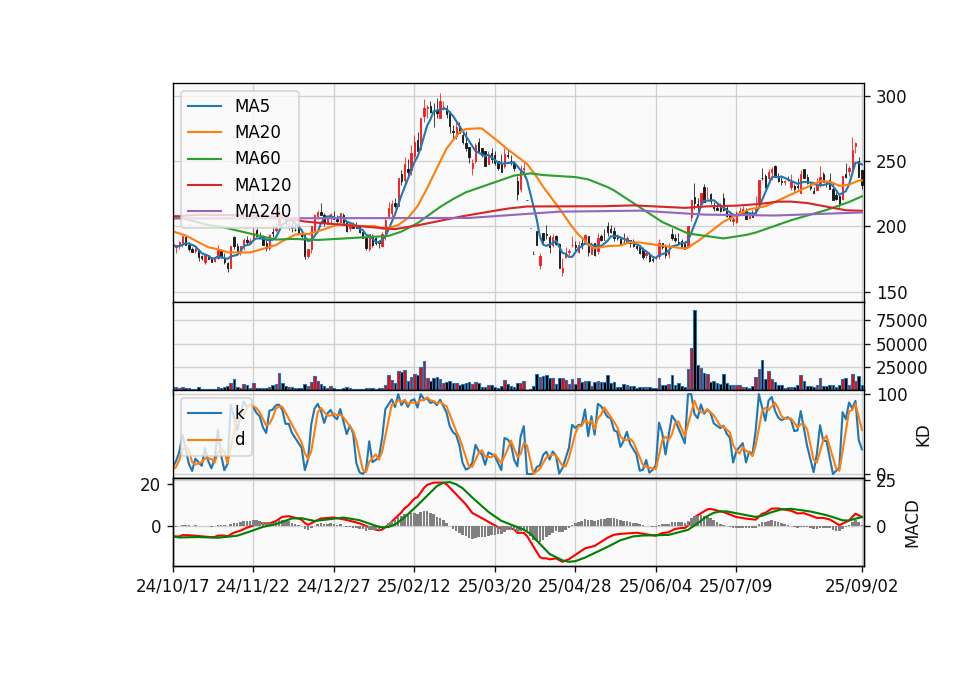Click the MACD left axis label 20
The height and width of the screenshot is (690, 960).
[x=150, y=486]
